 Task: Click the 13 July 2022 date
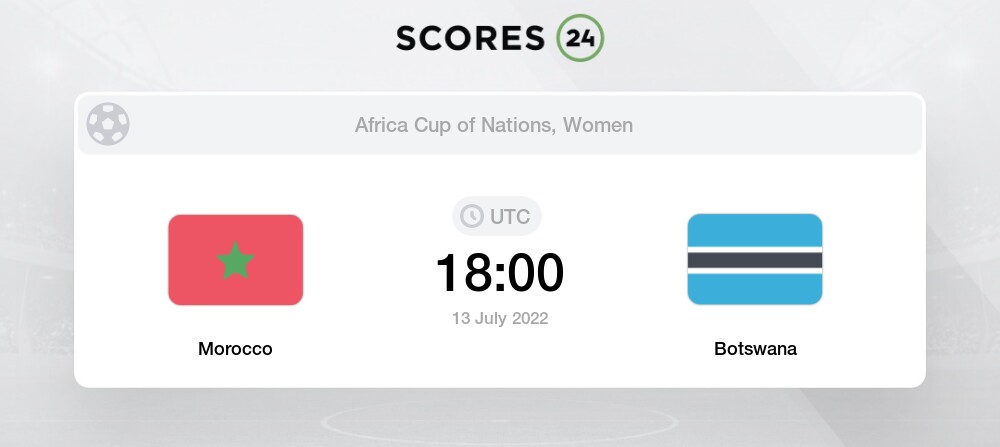coord(499,319)
